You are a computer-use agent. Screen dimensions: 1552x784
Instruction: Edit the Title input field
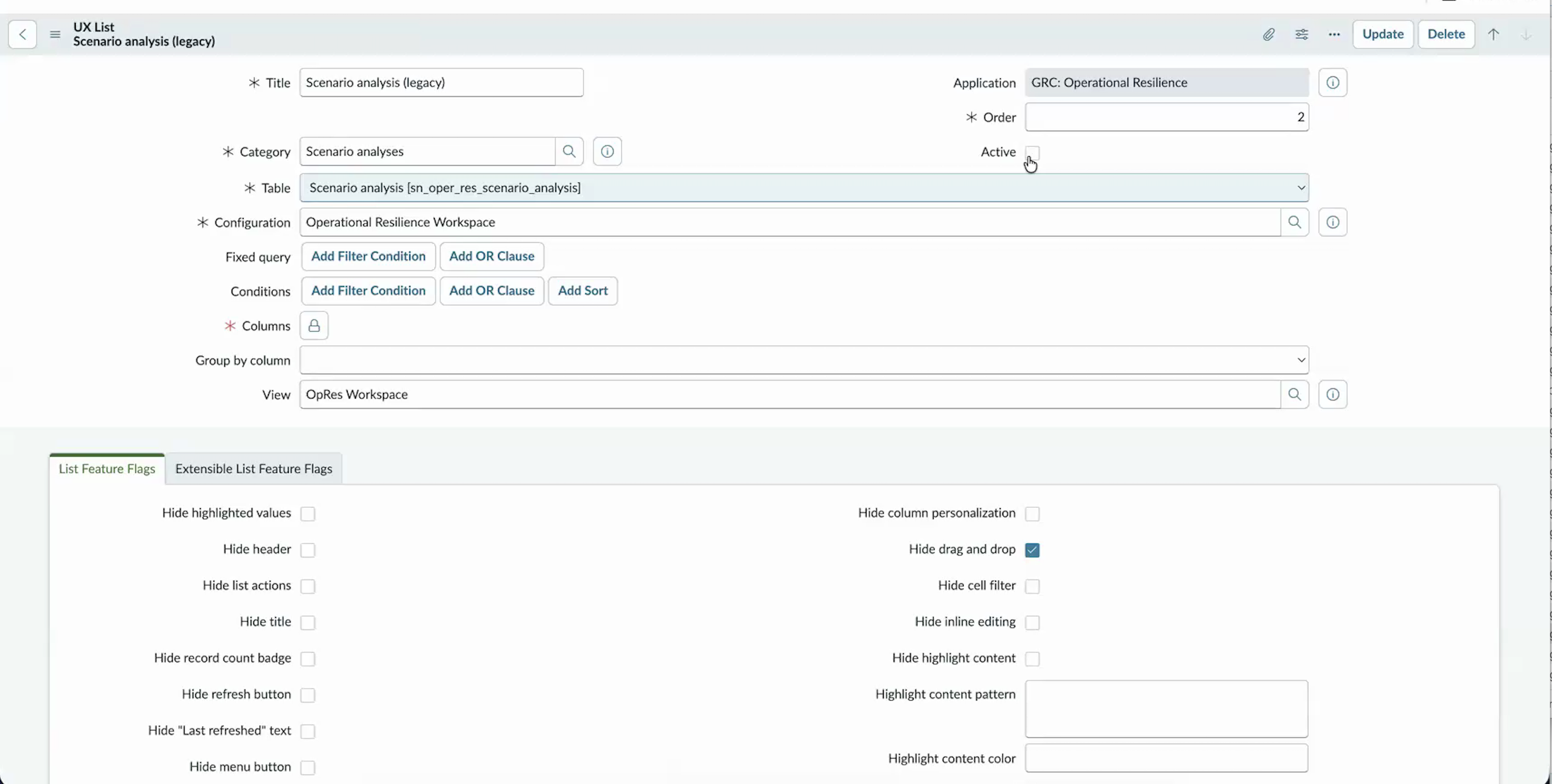pos(441,82)
